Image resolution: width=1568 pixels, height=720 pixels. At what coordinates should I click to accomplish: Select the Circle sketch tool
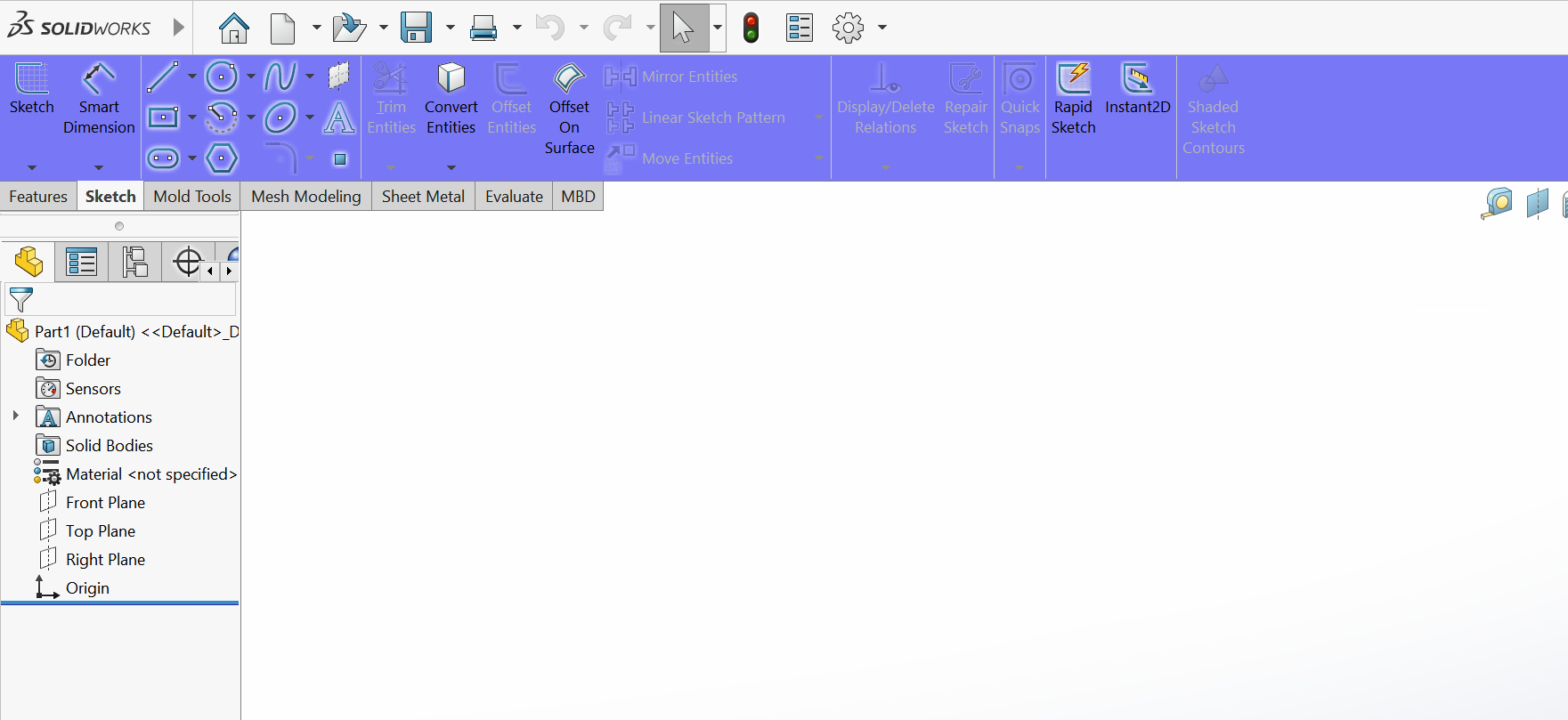point(221,77)
